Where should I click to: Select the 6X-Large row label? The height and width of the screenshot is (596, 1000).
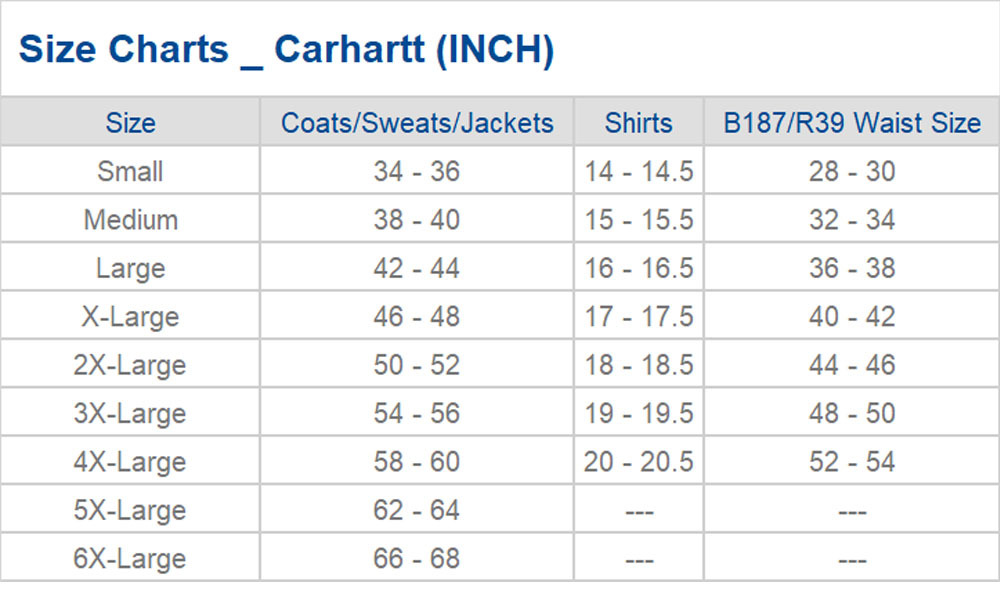[x=130, y=558]
